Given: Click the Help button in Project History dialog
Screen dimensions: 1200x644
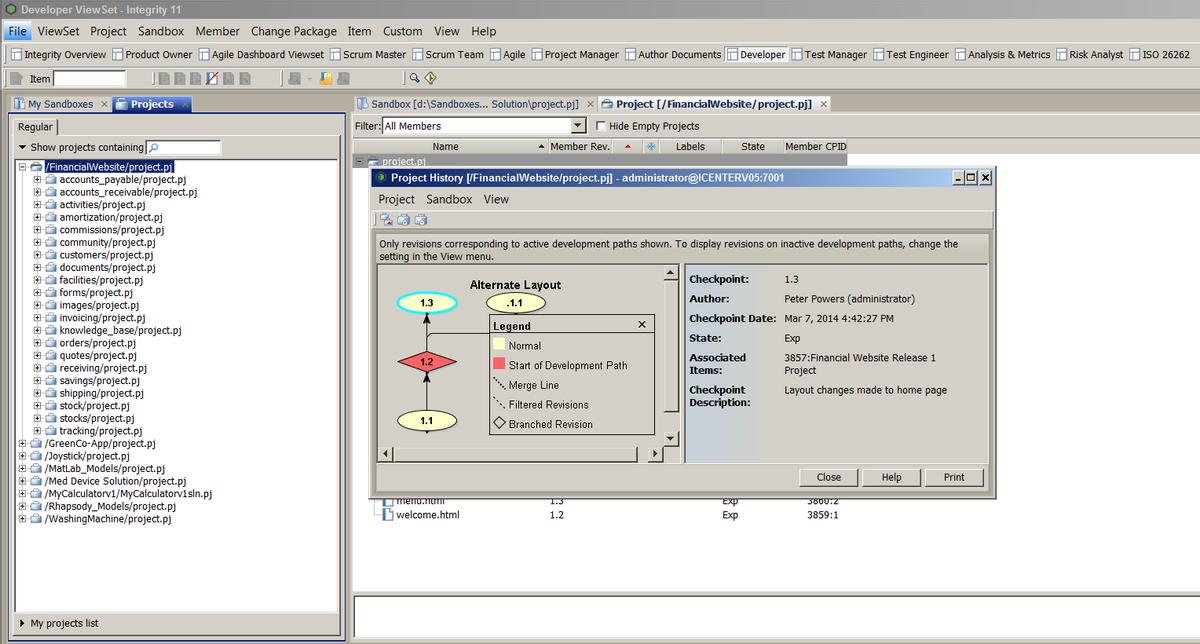Looking at the screenshot, I should click(x=891, y=477).
